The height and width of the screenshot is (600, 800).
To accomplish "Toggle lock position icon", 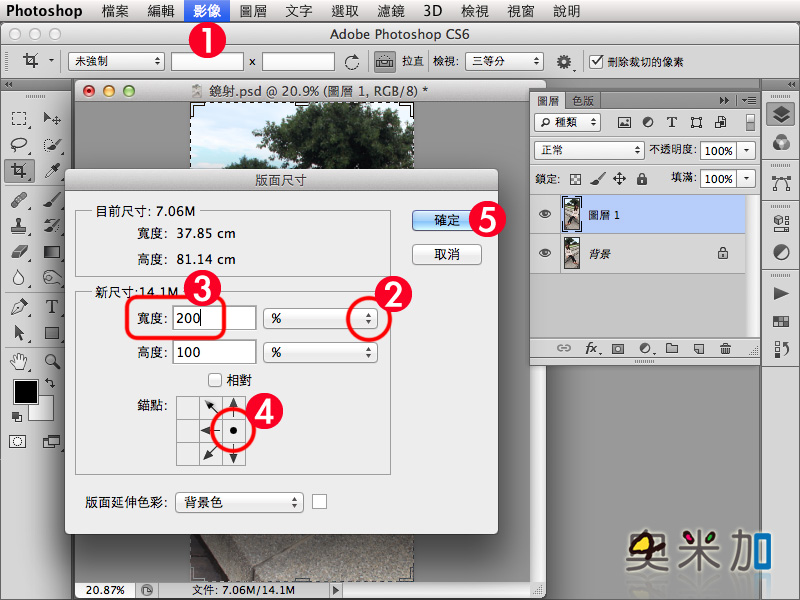I will coord(619,179).
